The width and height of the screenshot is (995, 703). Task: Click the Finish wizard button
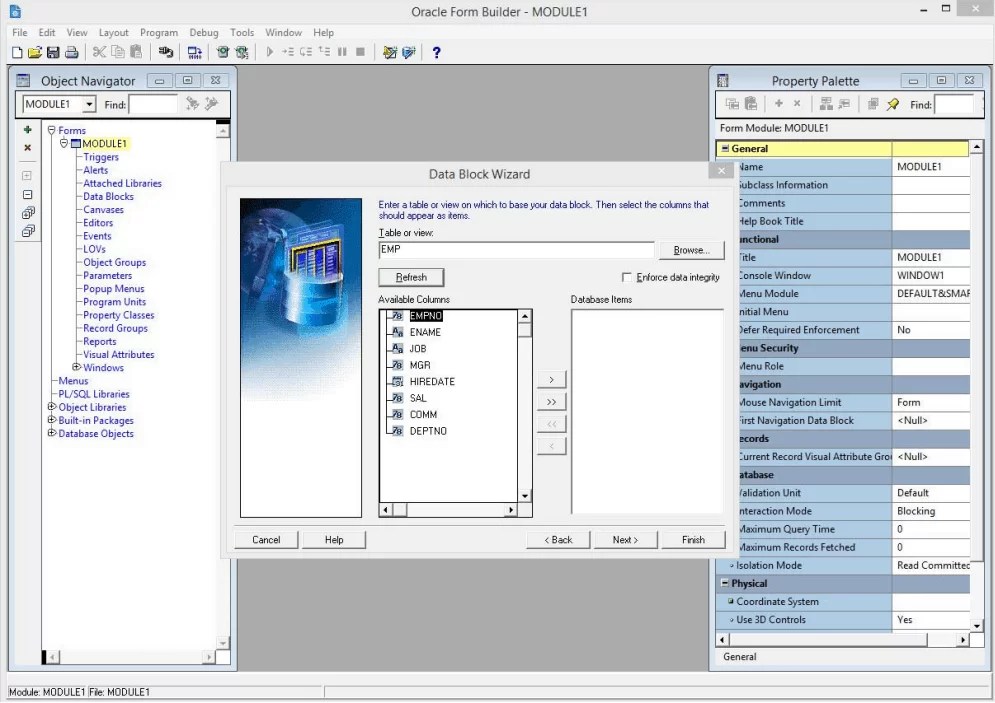tap(693, 540)
